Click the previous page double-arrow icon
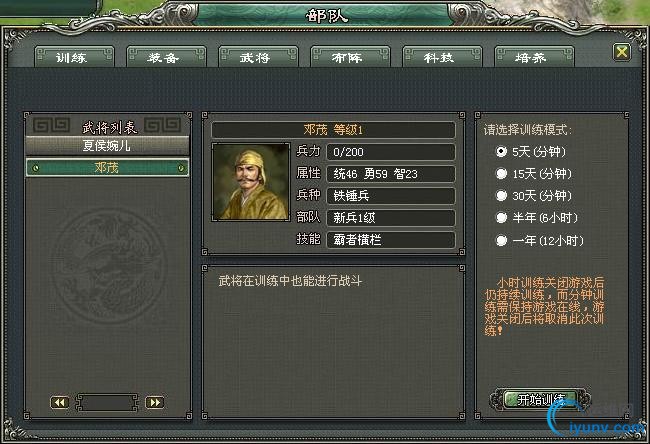Viewport: 650px width, 444px height. (x=60, y=403)
